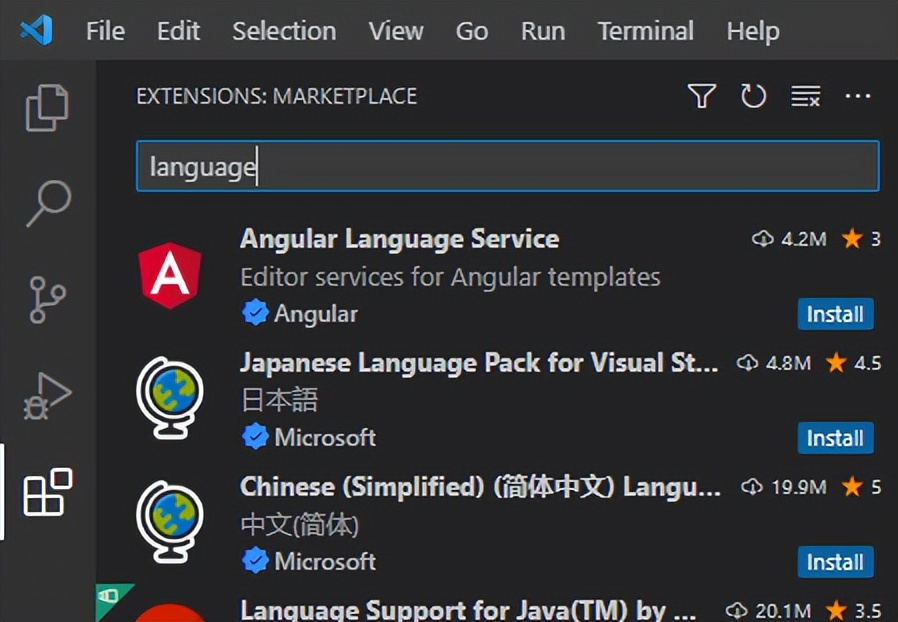Click the extensions search input field

click(x=507, y=167)
